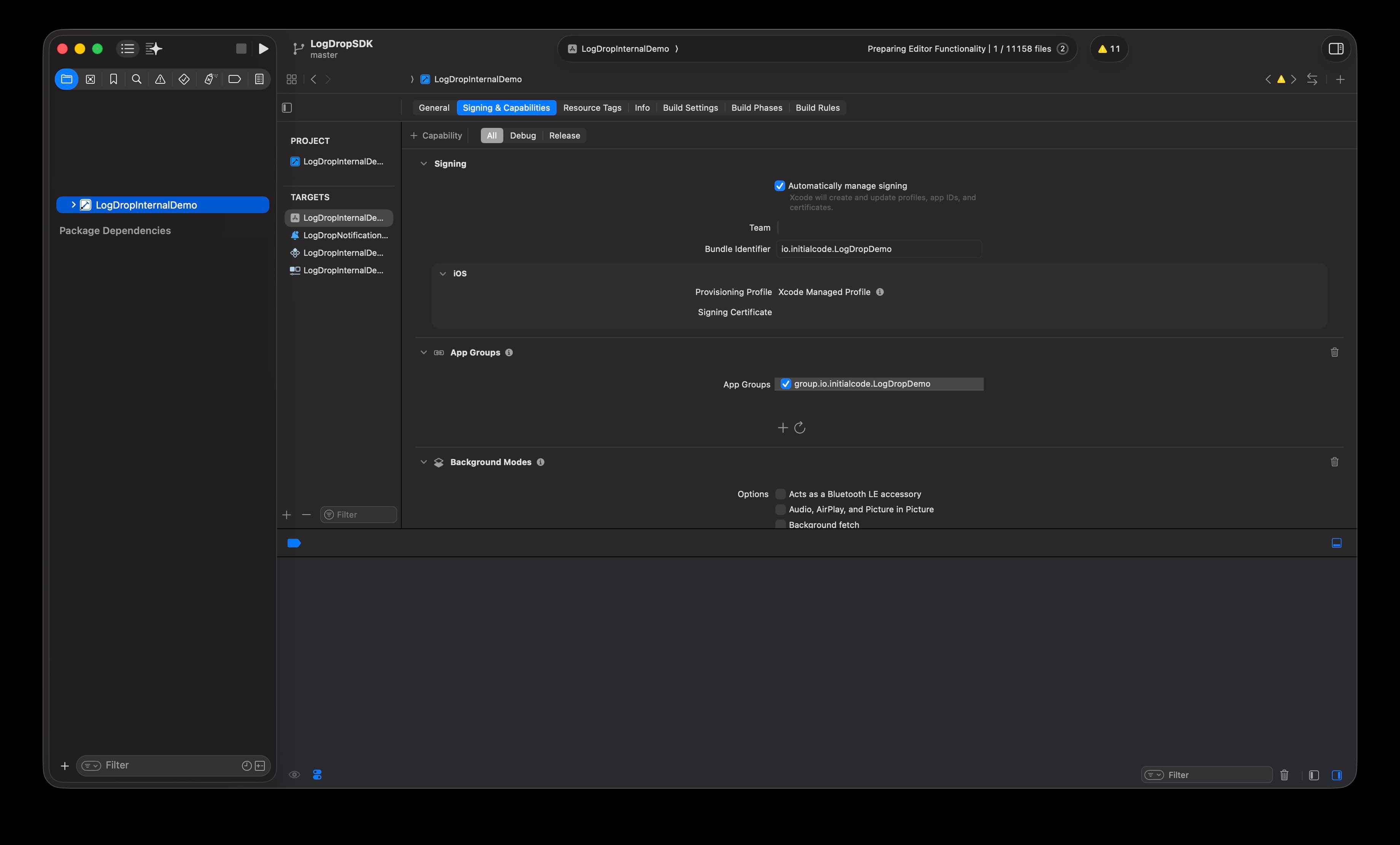
Task: Switch to the Build Settings tab
Action: coord(690,107)
